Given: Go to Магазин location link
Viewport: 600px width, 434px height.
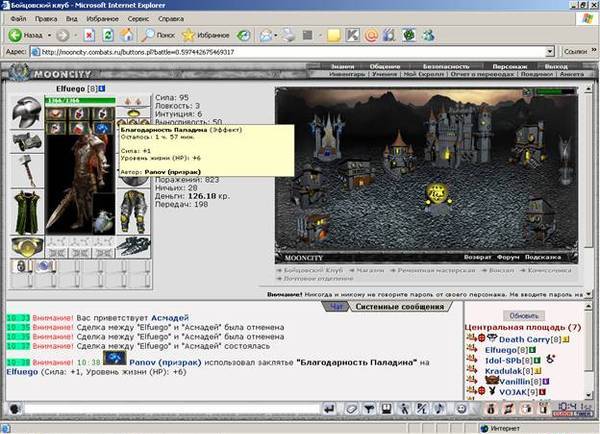Looking at the screenshot, I should 370,270.
